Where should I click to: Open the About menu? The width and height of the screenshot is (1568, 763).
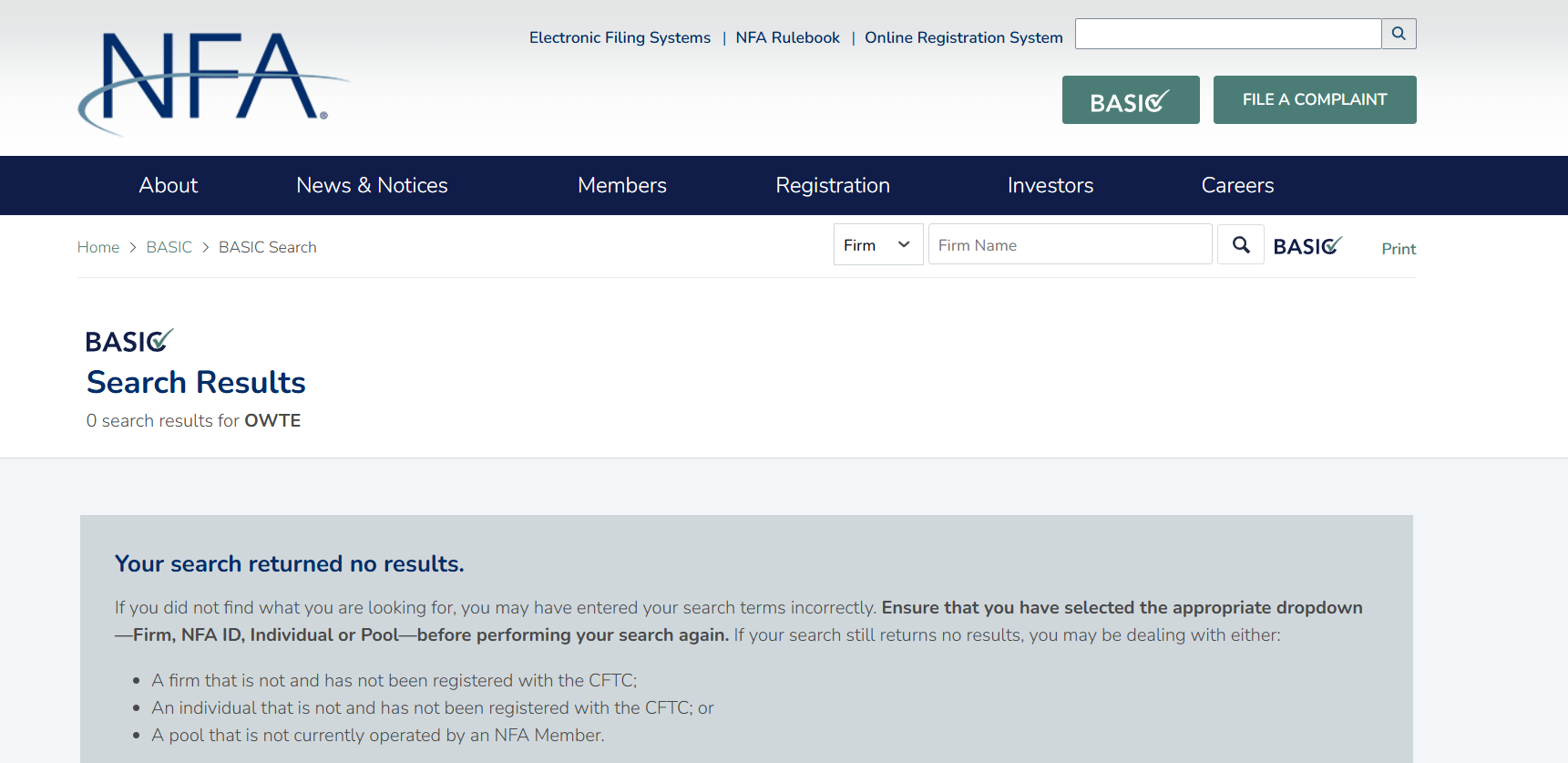point(169,185)
